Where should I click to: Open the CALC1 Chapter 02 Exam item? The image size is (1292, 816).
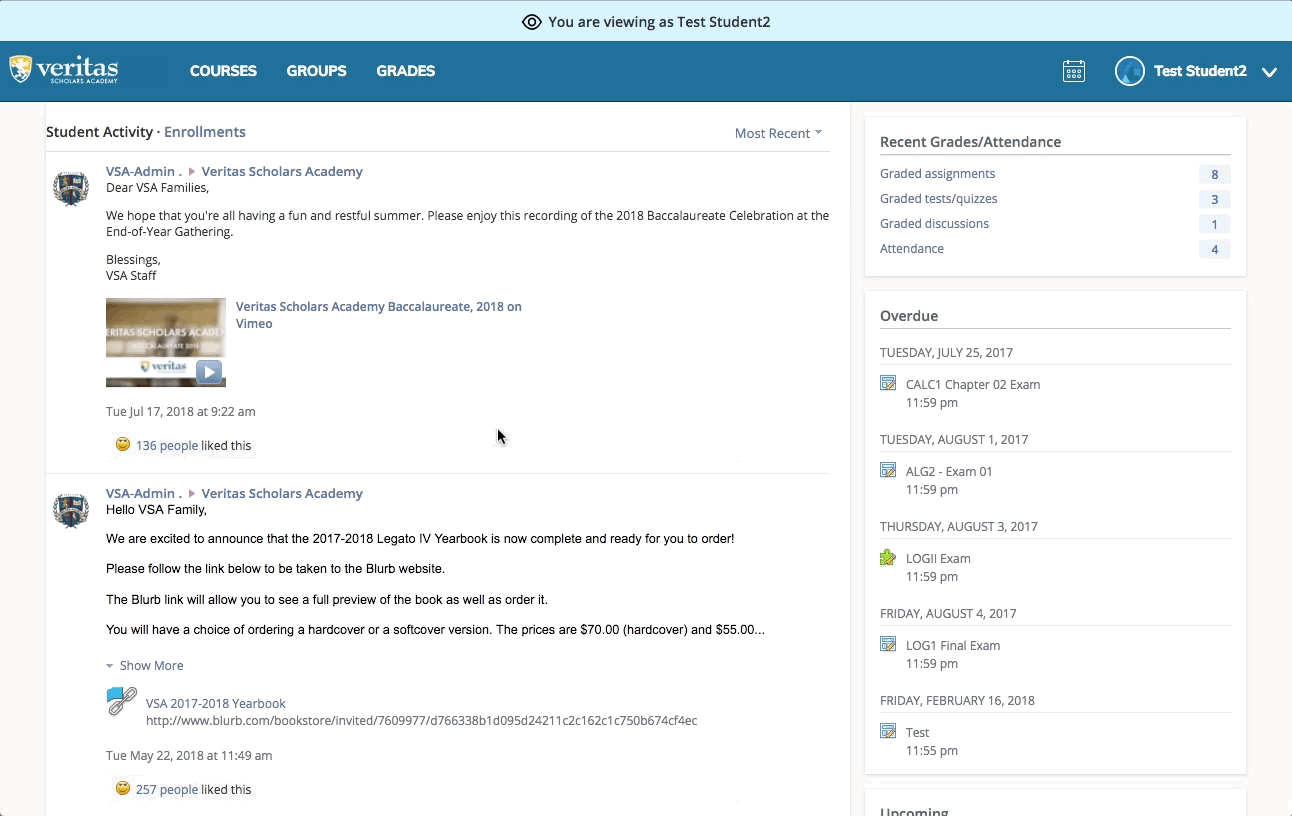(973, 385)
